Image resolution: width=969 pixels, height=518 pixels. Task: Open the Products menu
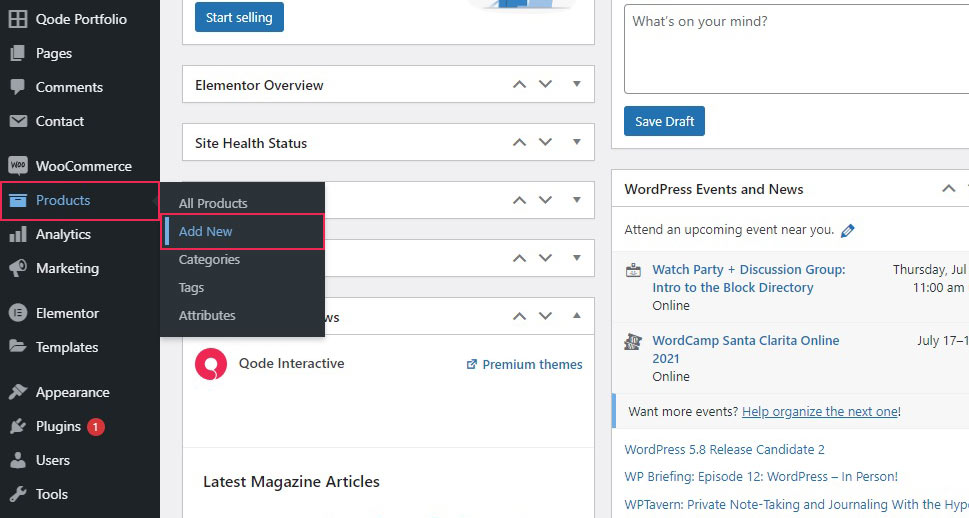tap(80, 200)
